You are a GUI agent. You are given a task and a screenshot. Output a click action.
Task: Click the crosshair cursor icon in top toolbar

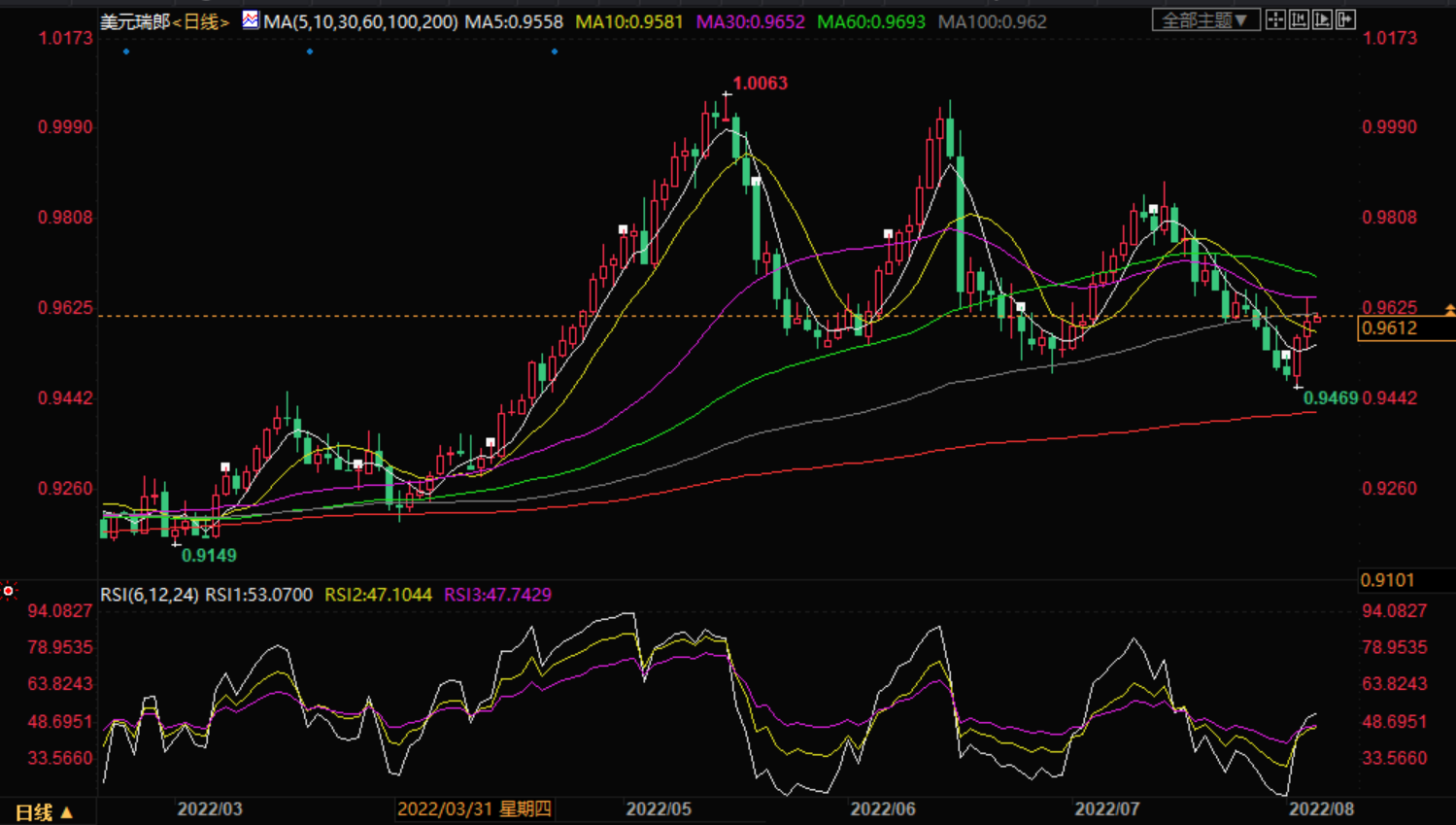tap(1275, 19)
